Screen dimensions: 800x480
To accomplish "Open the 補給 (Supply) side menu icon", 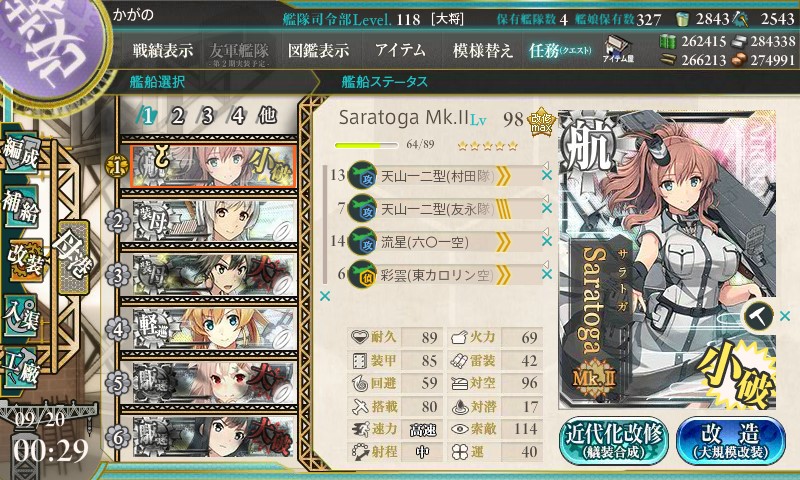I will pyautogui.click(x=21, y=206).
